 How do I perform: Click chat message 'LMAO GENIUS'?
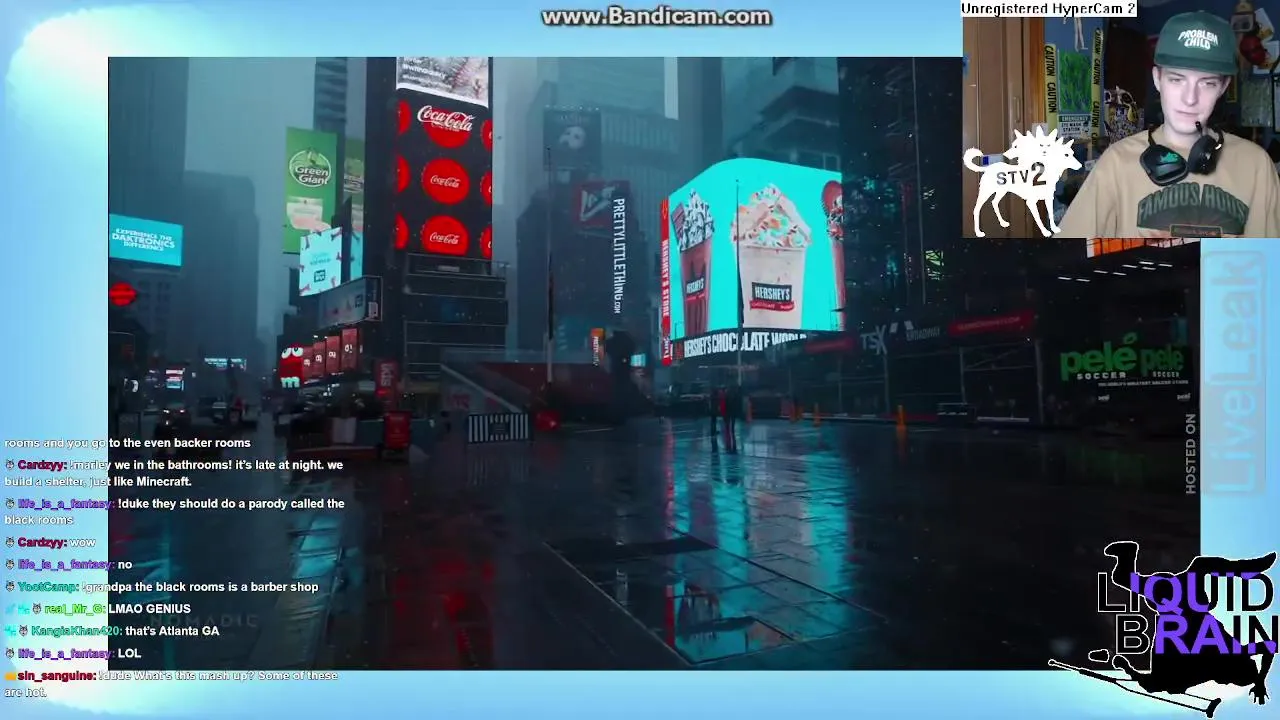point(149,609)
